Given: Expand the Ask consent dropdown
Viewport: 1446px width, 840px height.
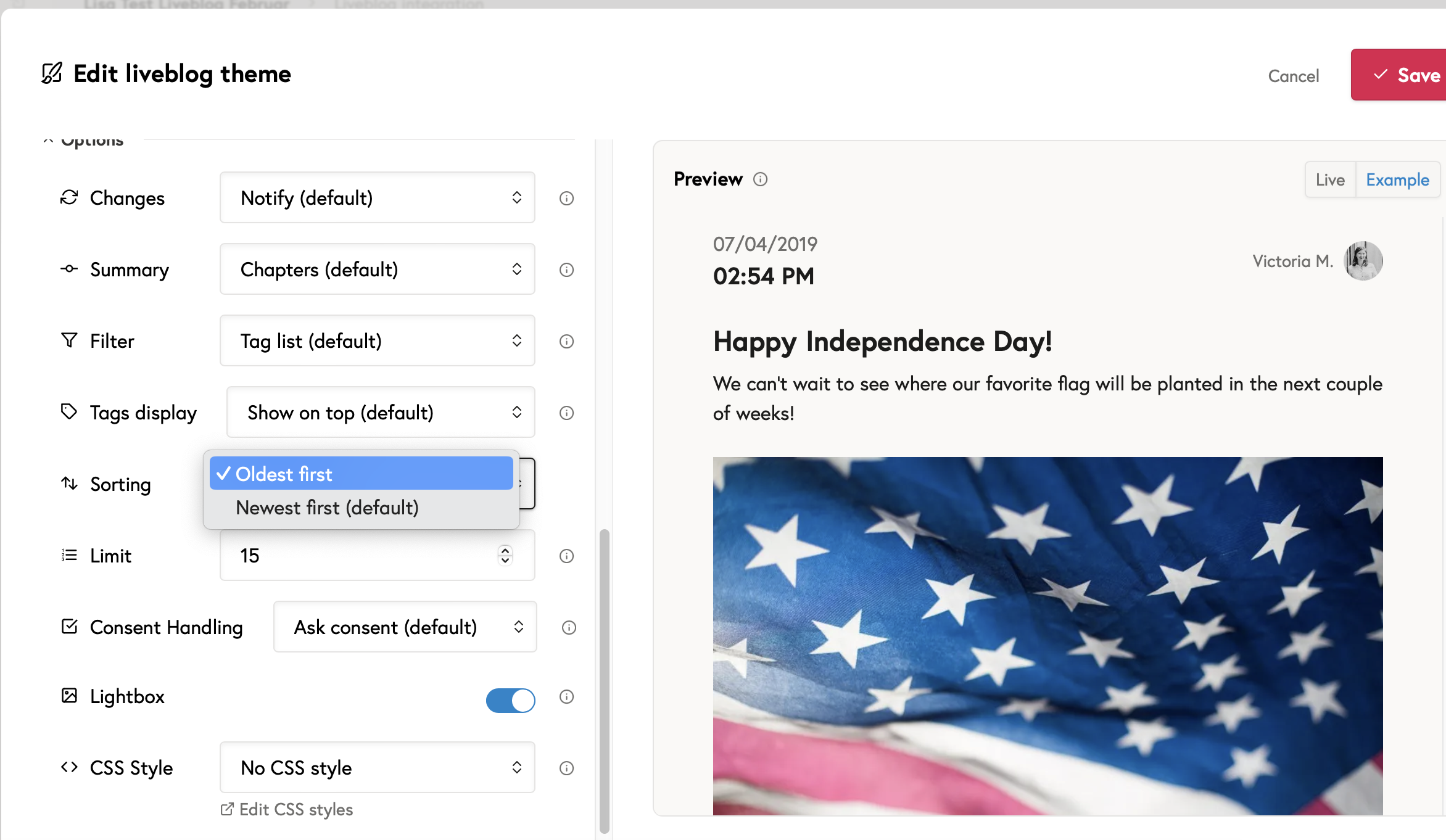Looking at the screenshot, I should (x=405, y=627).
